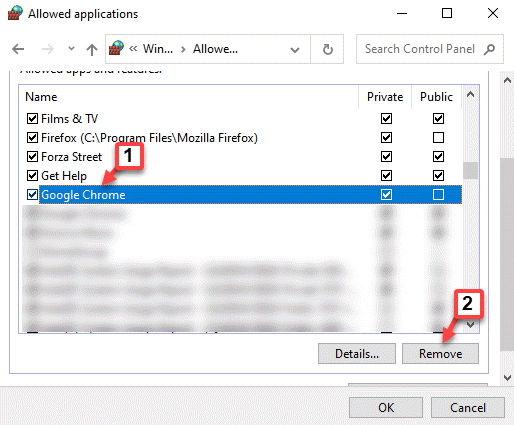Open the recent locations dropdown arrow
514x425 pixels.
(71, 49)
